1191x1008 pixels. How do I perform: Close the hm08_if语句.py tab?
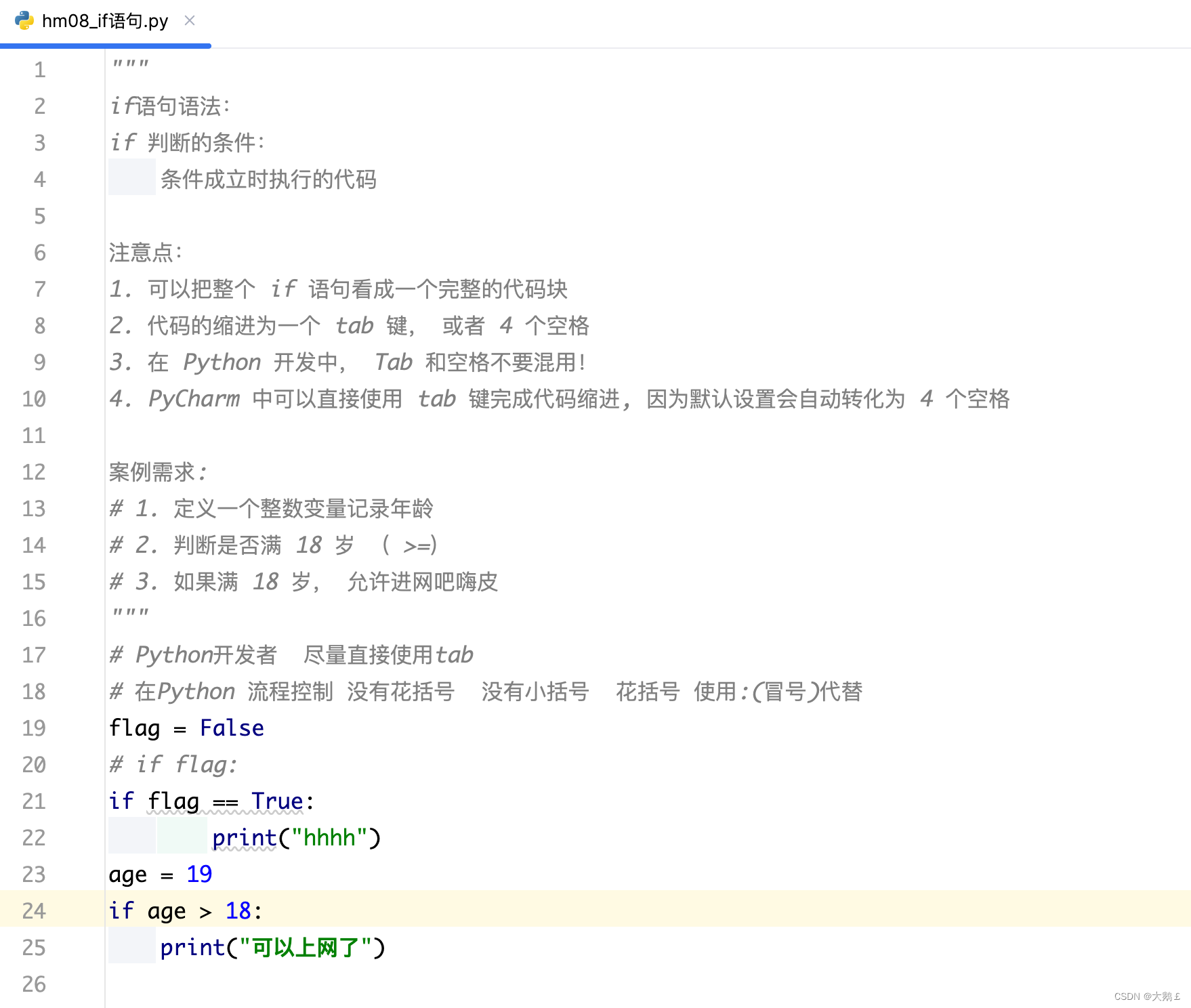[x=189, y=21]
